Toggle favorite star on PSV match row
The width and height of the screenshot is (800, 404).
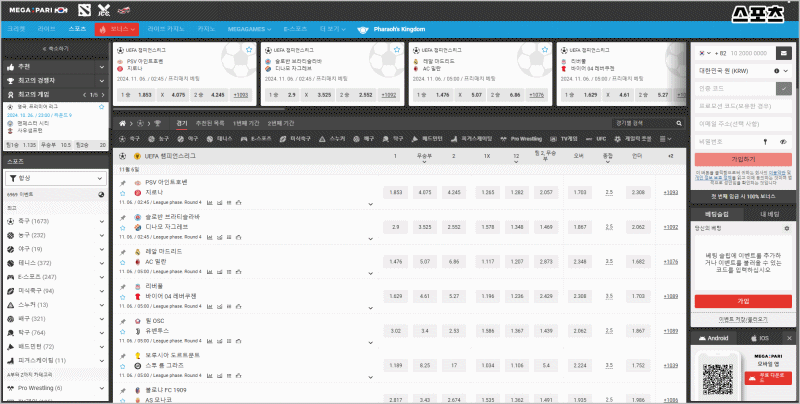pos(122,193)
